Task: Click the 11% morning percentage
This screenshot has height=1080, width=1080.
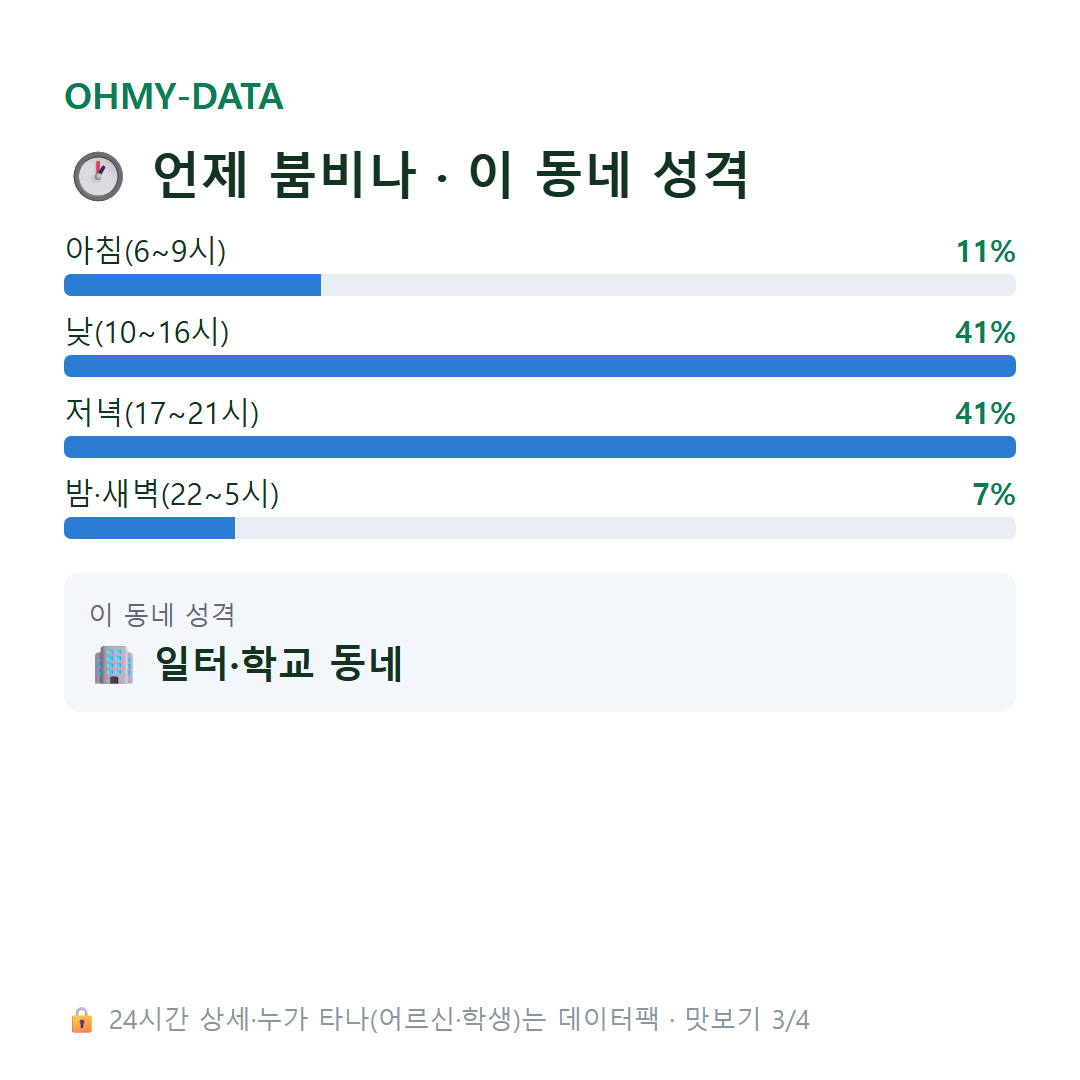Action: (x=985, y=251)
